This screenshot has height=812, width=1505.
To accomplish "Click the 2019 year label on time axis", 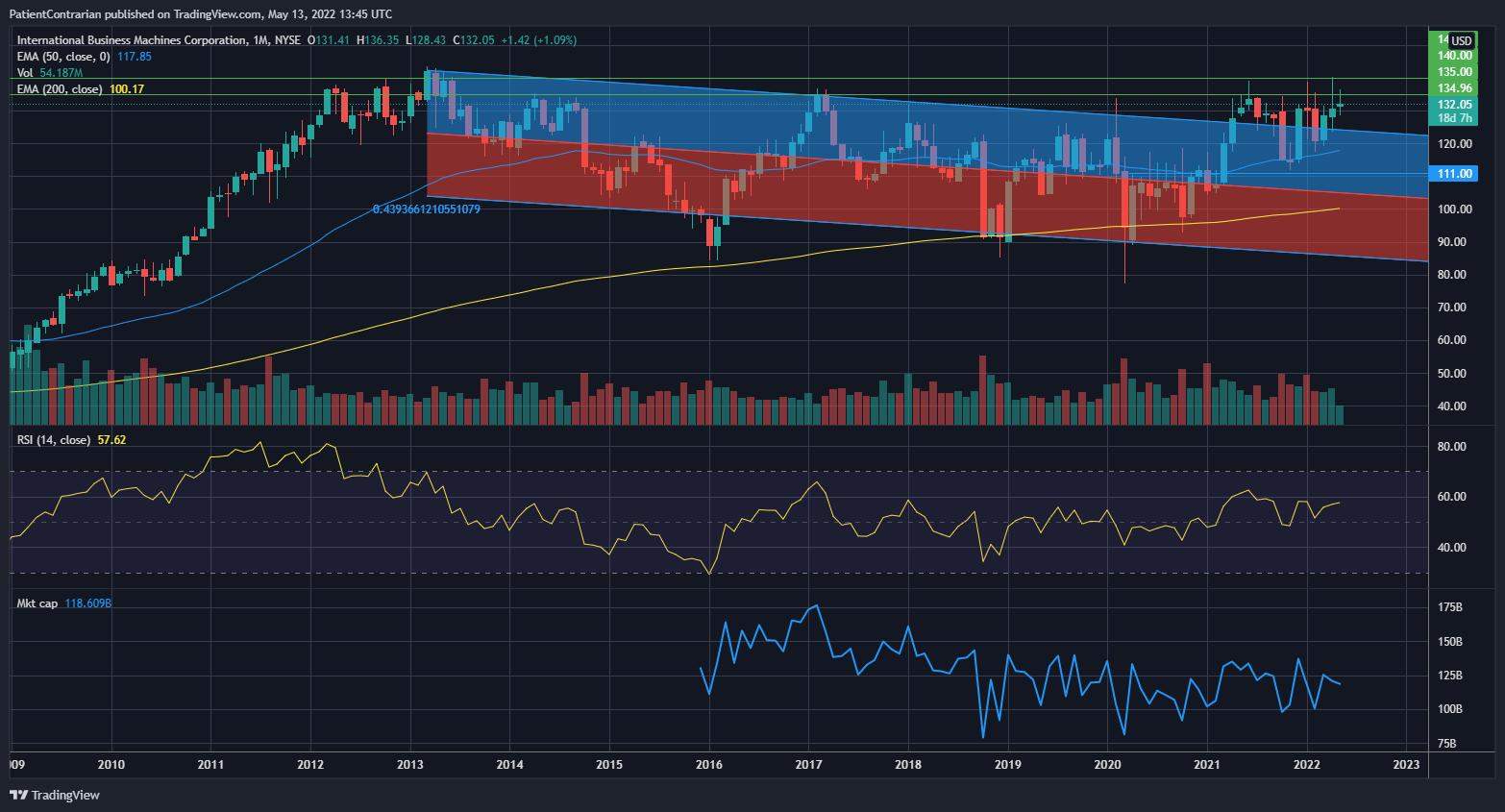I will click(1008, 765).
